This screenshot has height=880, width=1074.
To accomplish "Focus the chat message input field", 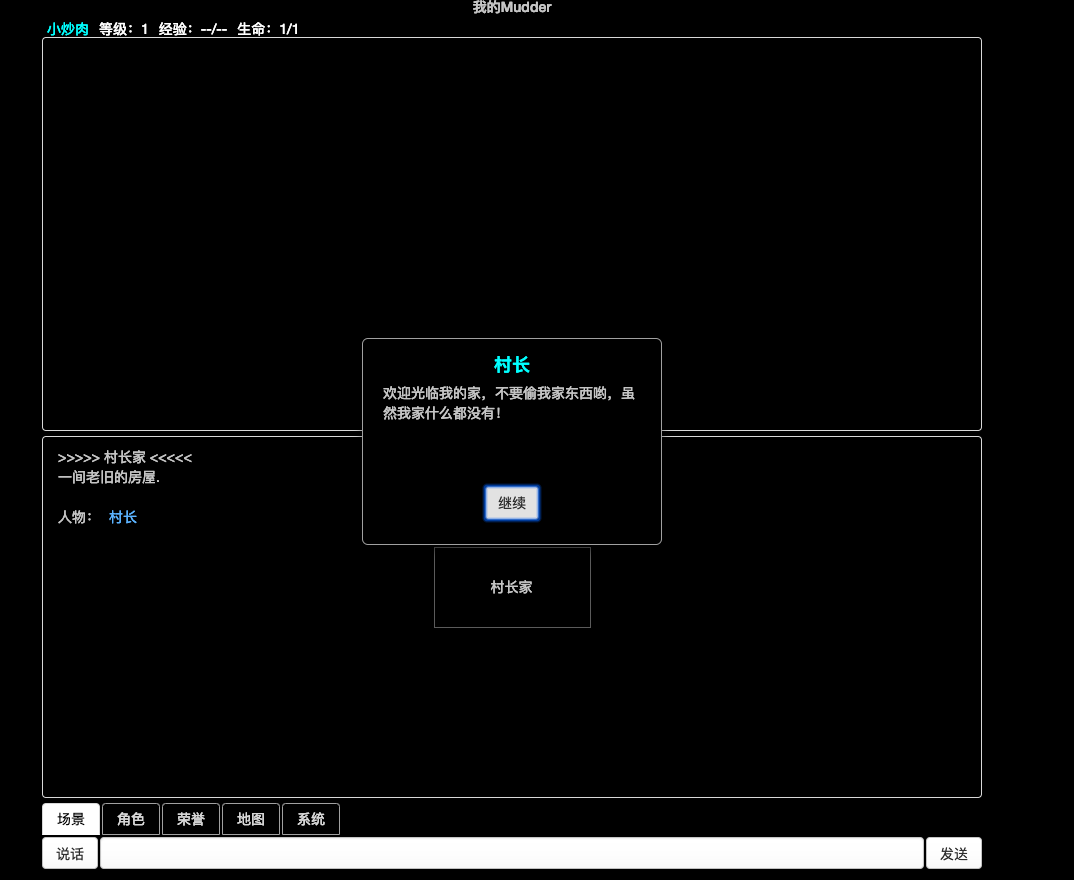I will [512, 853].
